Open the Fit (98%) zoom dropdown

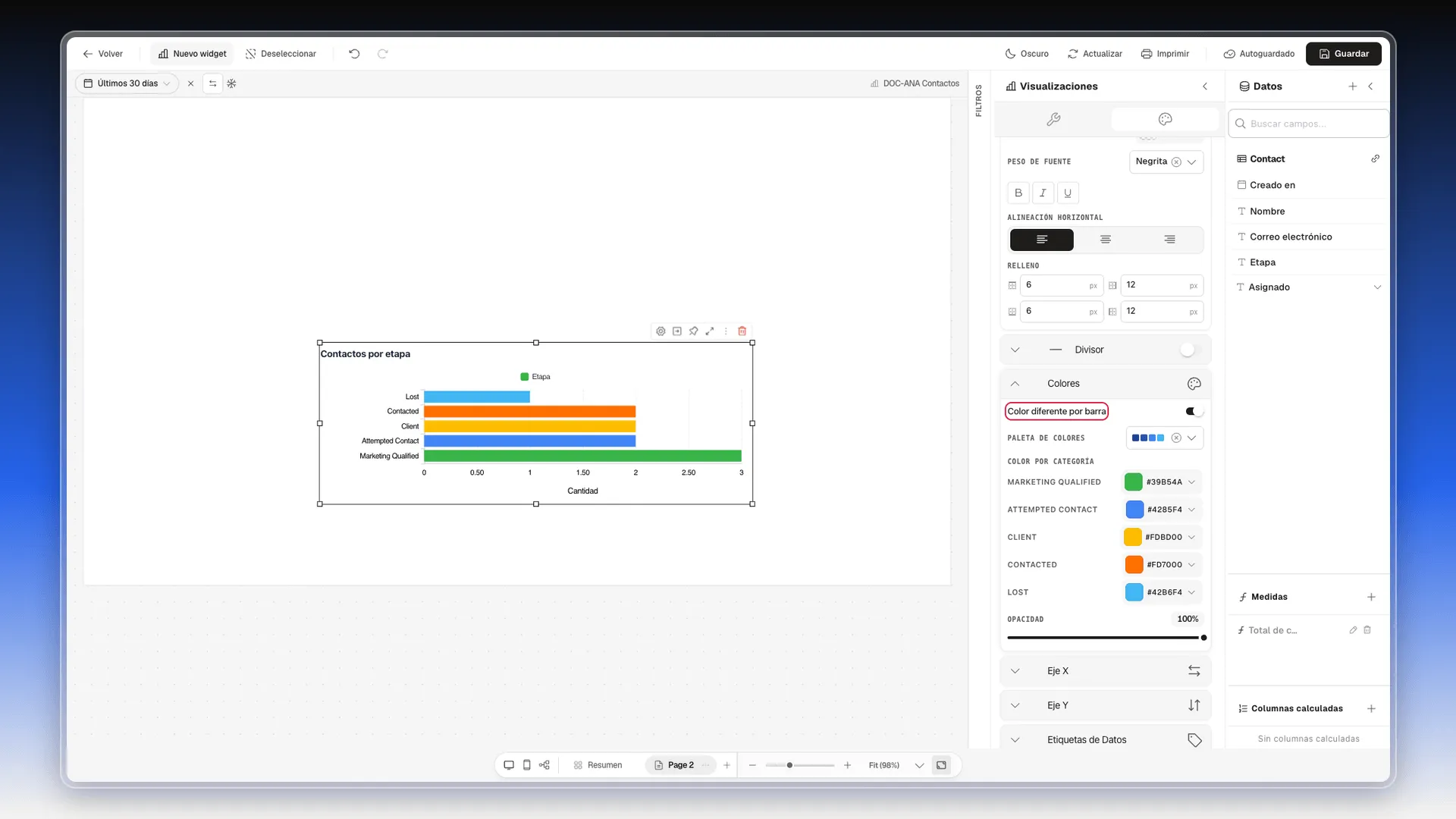pyautogui.click(x=896, y=765)
